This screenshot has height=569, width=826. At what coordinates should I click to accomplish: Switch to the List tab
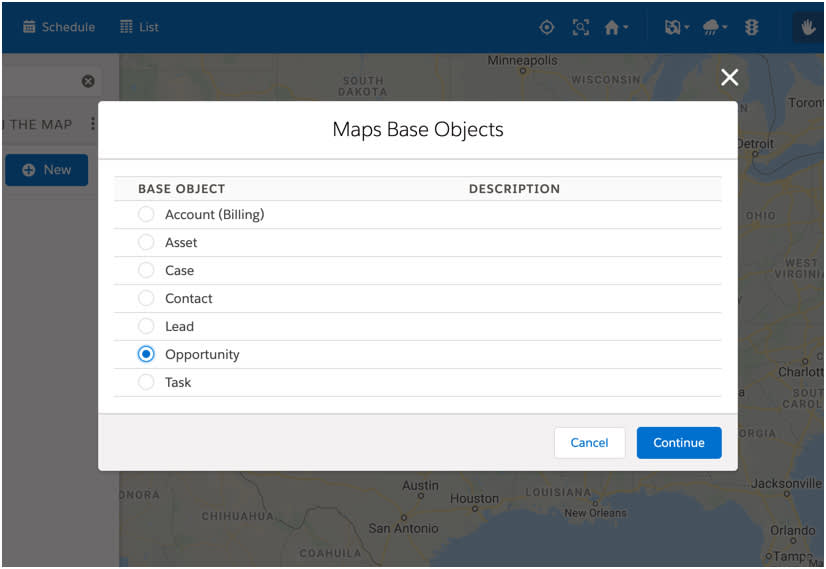tap(139, 27)
